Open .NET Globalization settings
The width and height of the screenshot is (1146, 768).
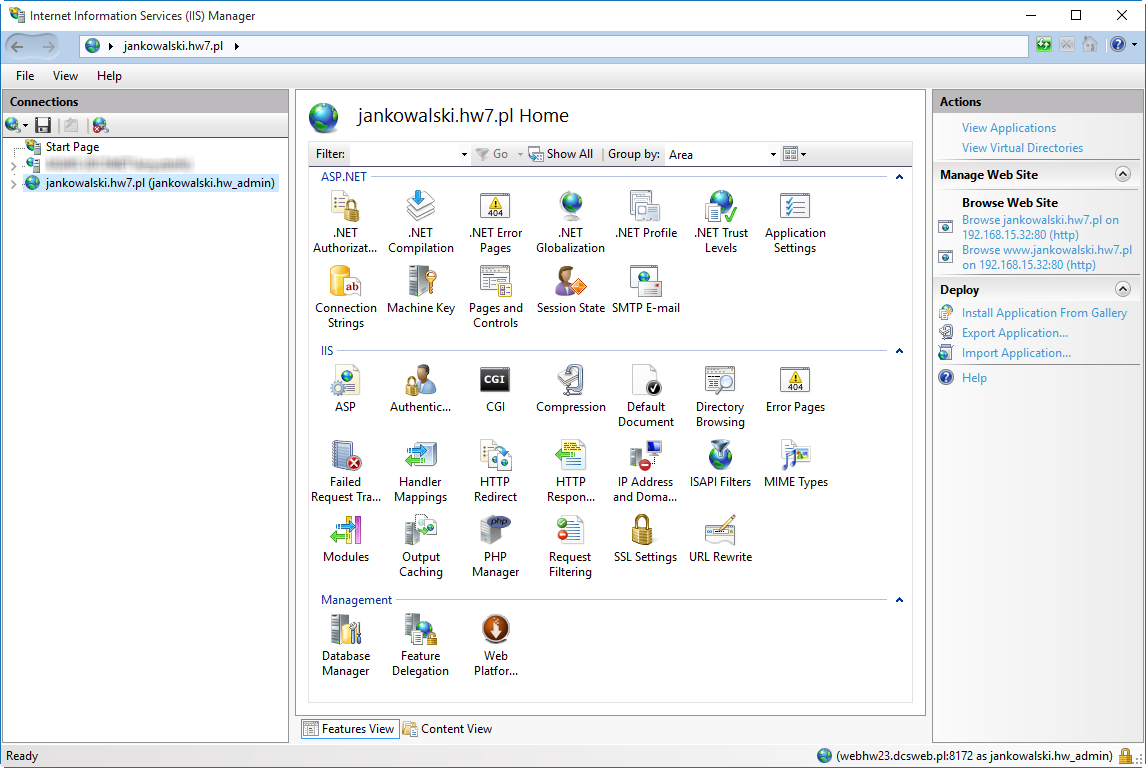[x=571, y=221]
